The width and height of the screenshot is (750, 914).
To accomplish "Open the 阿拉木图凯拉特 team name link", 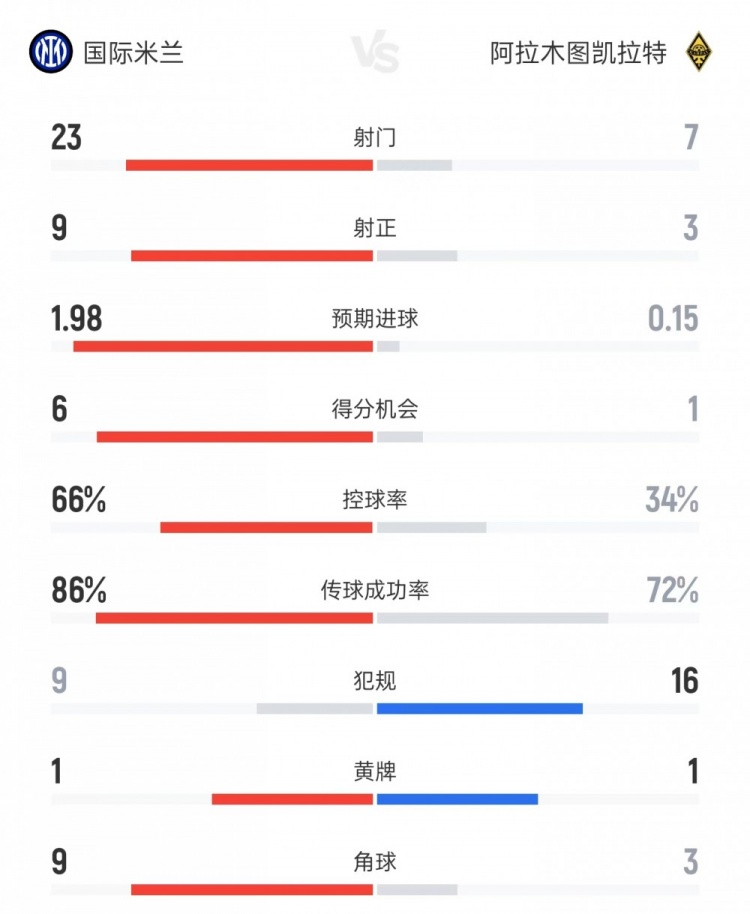I will coord(578,52).
